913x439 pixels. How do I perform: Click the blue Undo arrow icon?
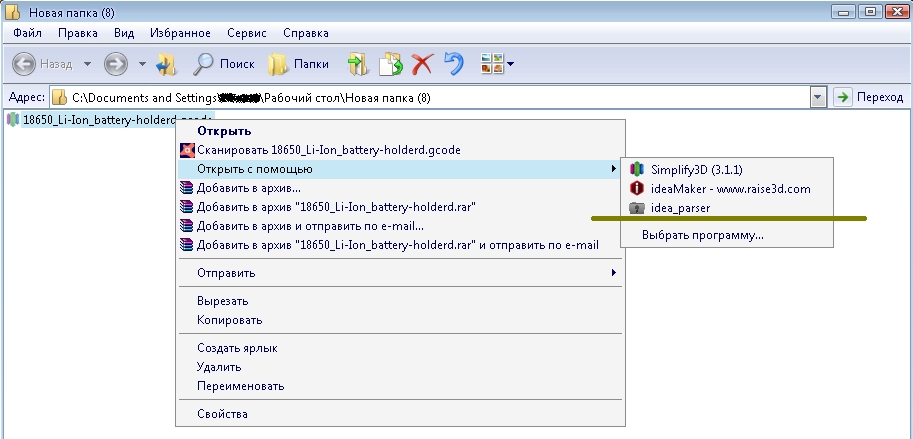point(454,64)
